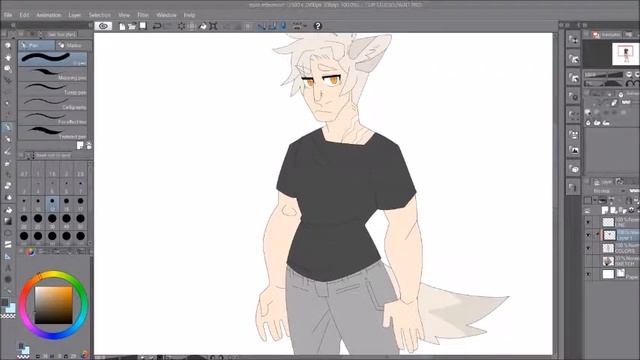The height and width of the screenshot is (360, 640).
Task: Select the Mapping pen brush
Action: coord(53,74)
